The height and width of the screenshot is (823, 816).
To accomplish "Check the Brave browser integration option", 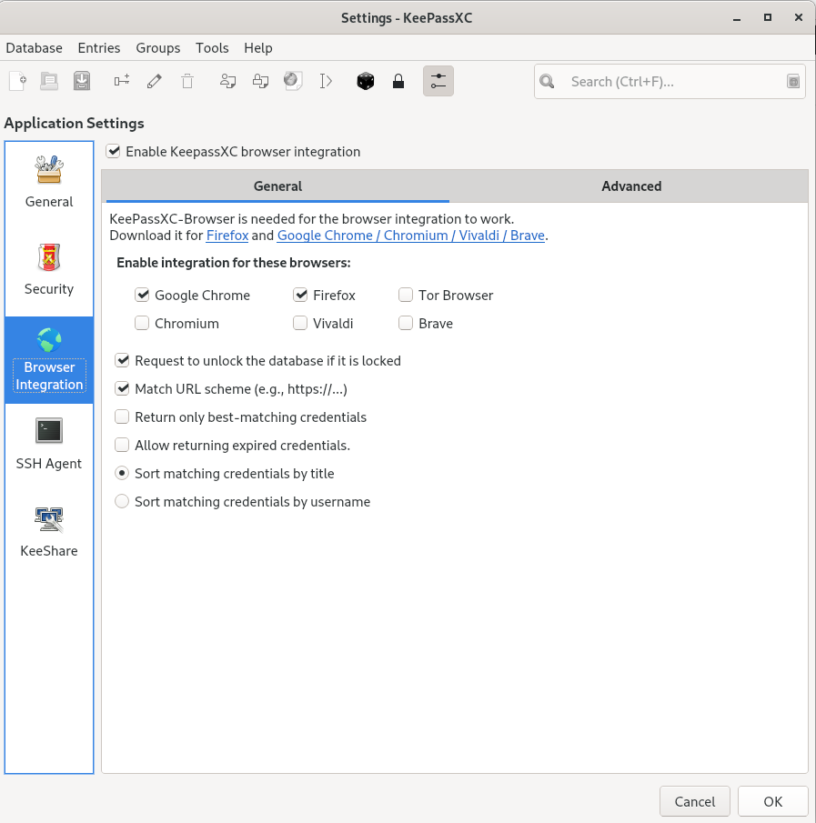I will pos(405,323).
